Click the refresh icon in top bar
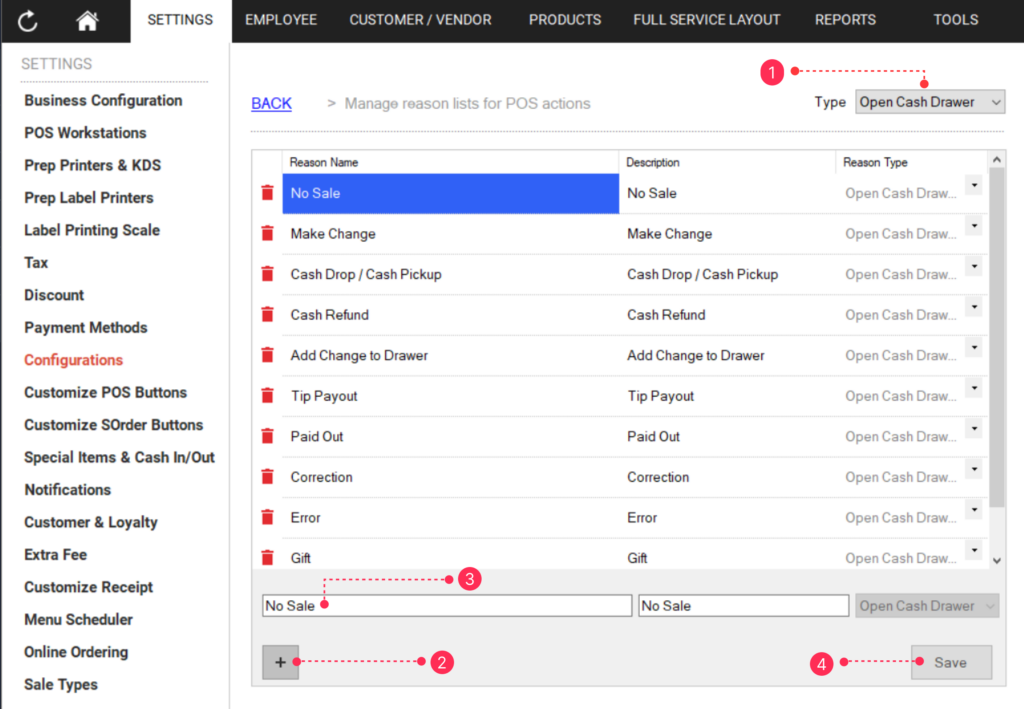This screenshot has width=1024, height=709. coord(27,21)
